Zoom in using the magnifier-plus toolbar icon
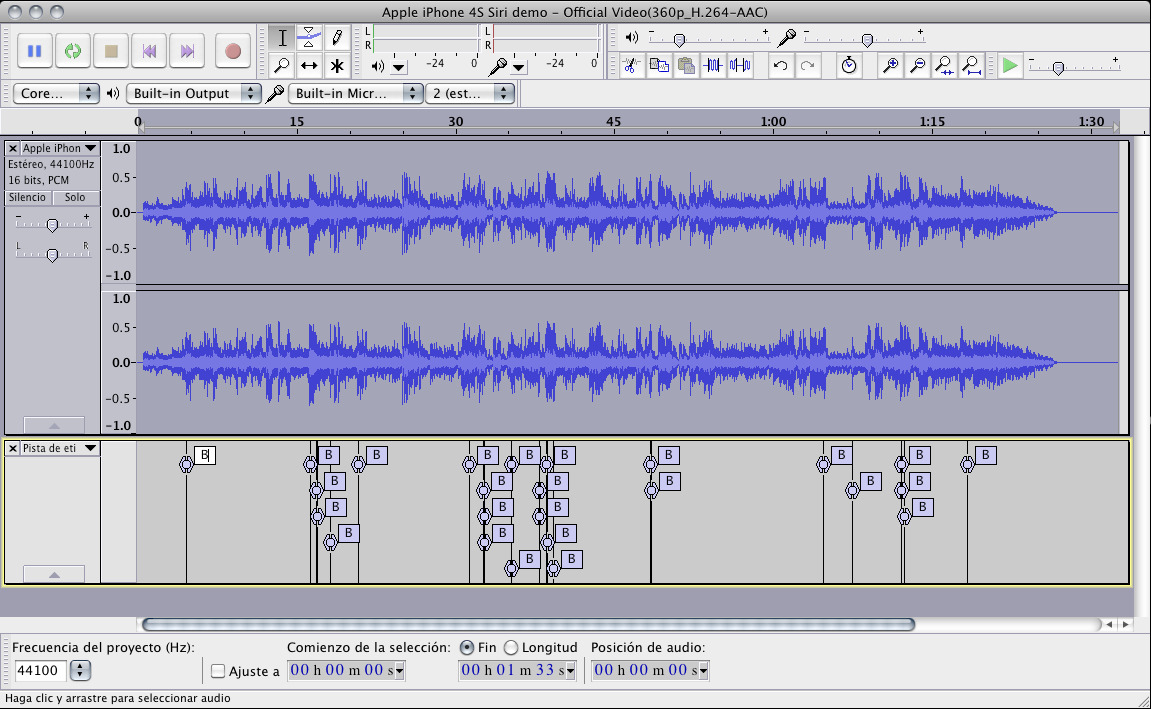Viewport: 1151px width, 709px height. [891, 65]
